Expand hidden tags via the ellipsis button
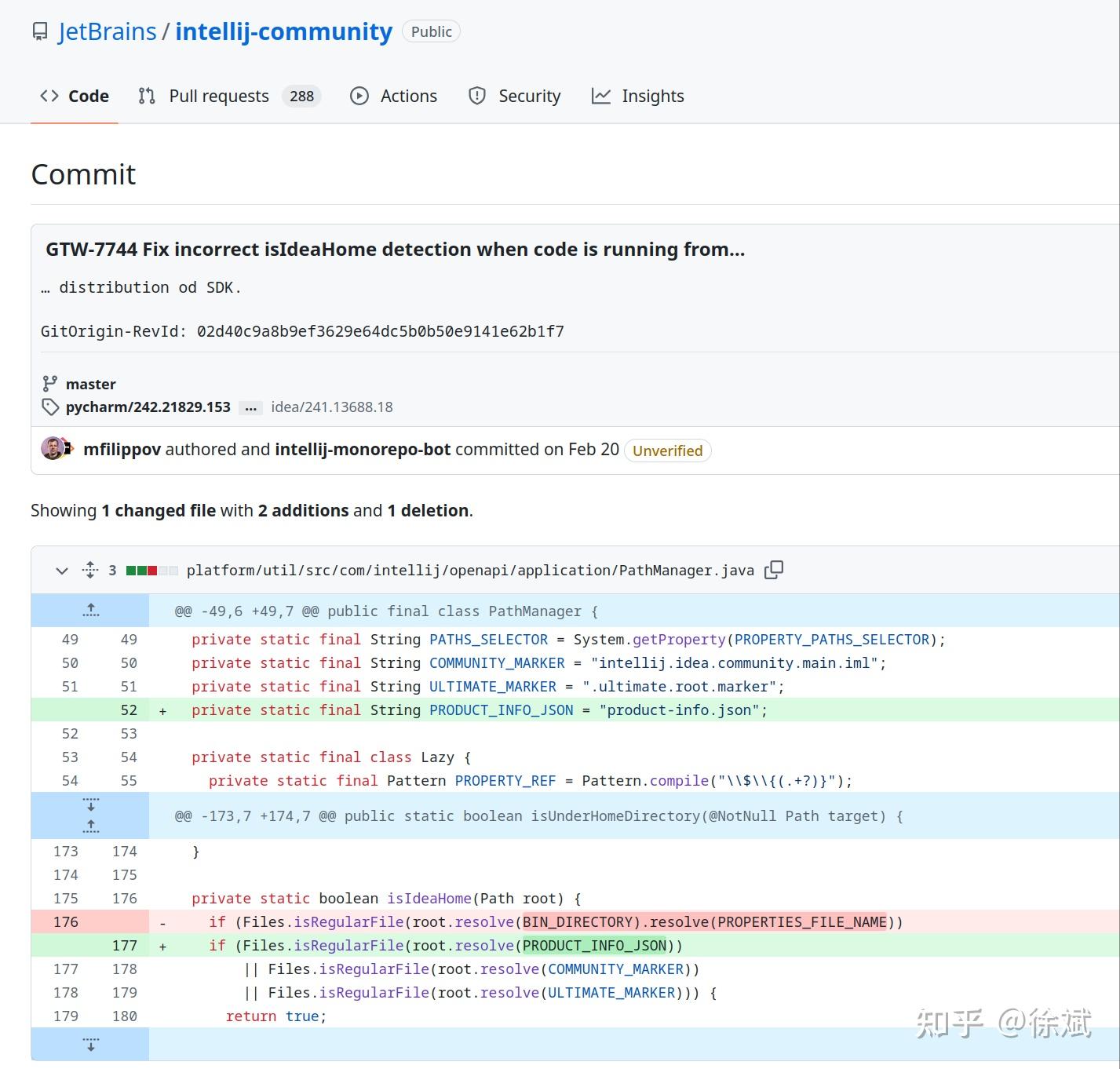Viewport: 1120px width, 1069px height. (250, 408)
